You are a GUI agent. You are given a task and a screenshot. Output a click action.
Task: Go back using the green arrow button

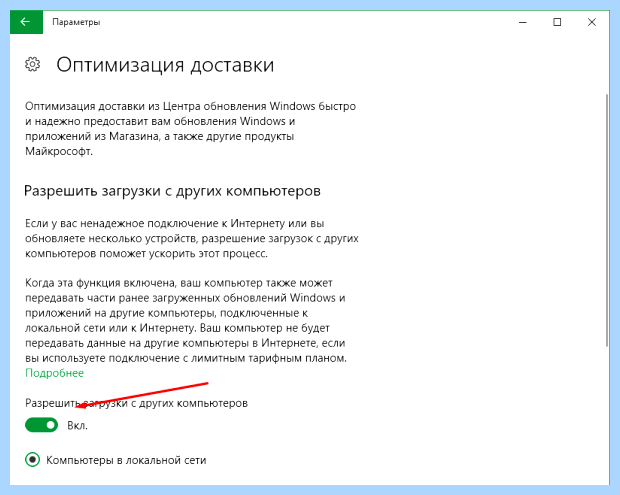pyautogui.click(x=26, y=22)
